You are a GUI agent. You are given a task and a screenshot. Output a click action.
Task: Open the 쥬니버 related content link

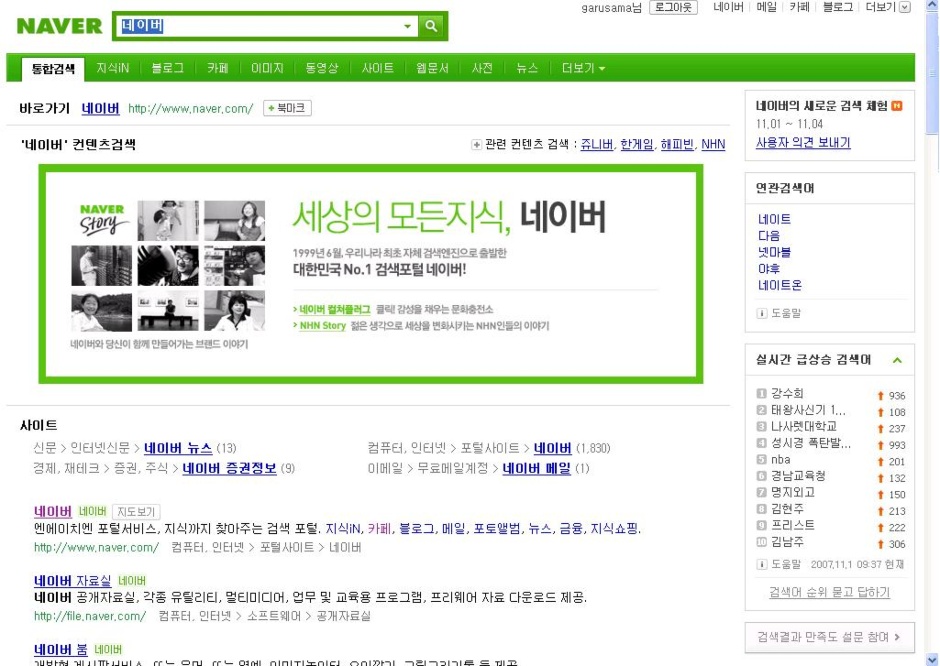(x=597, y=144)
